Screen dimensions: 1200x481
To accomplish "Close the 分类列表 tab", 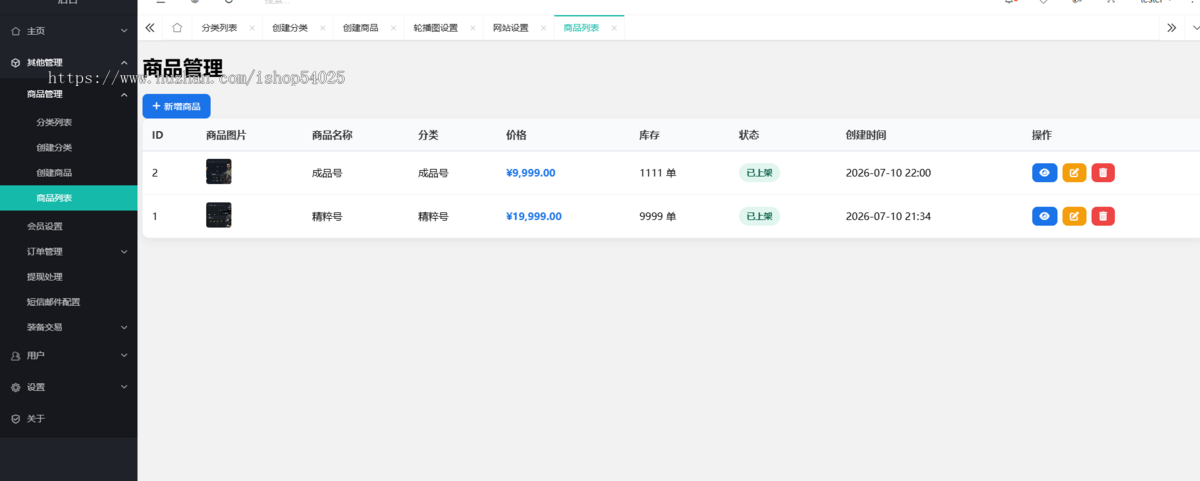I will tap(252, 28).
